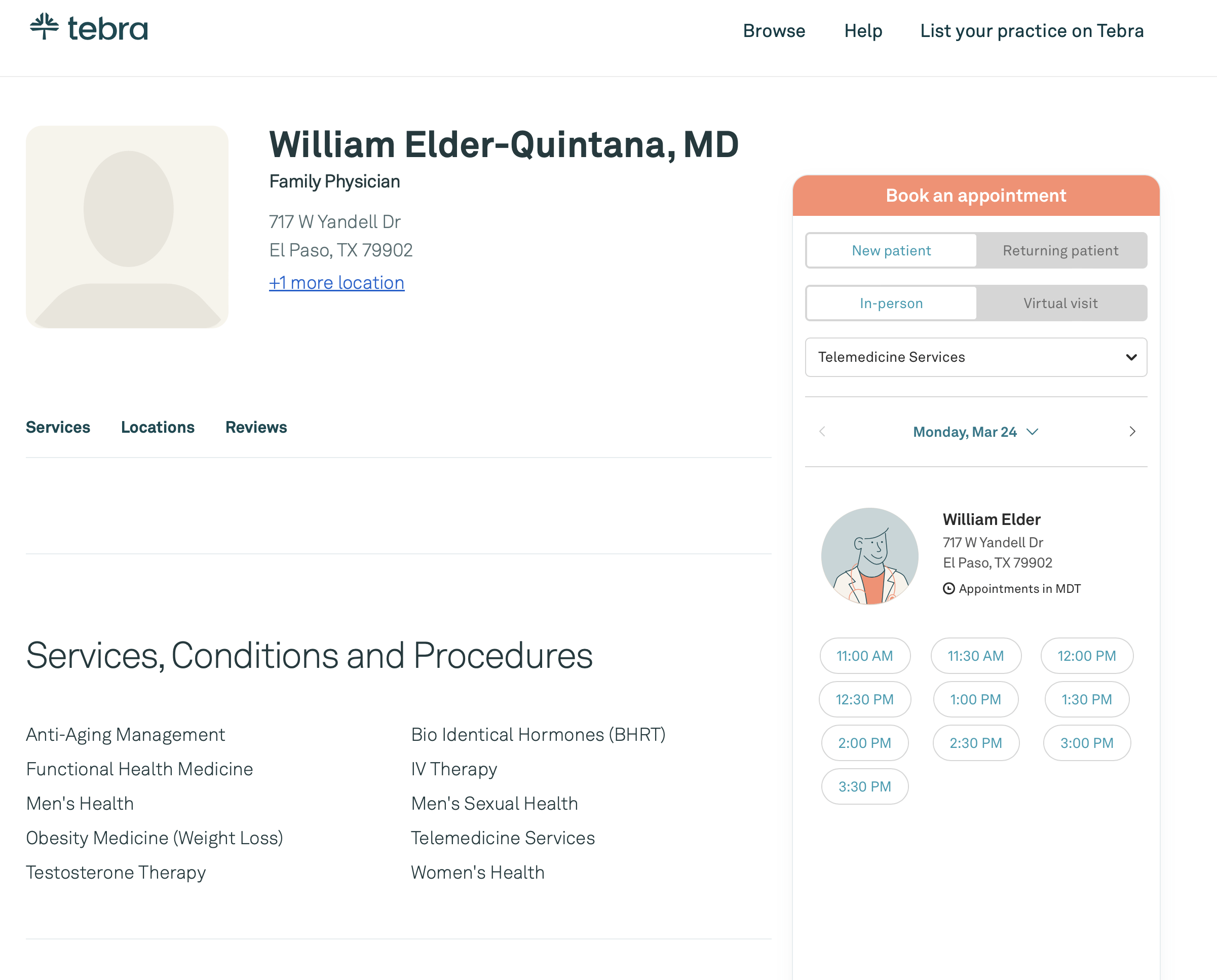The height and width of the screenshot is (980, 1217).
Task: Expand the Monday, Mar 24 date picker
Action: 975,432
